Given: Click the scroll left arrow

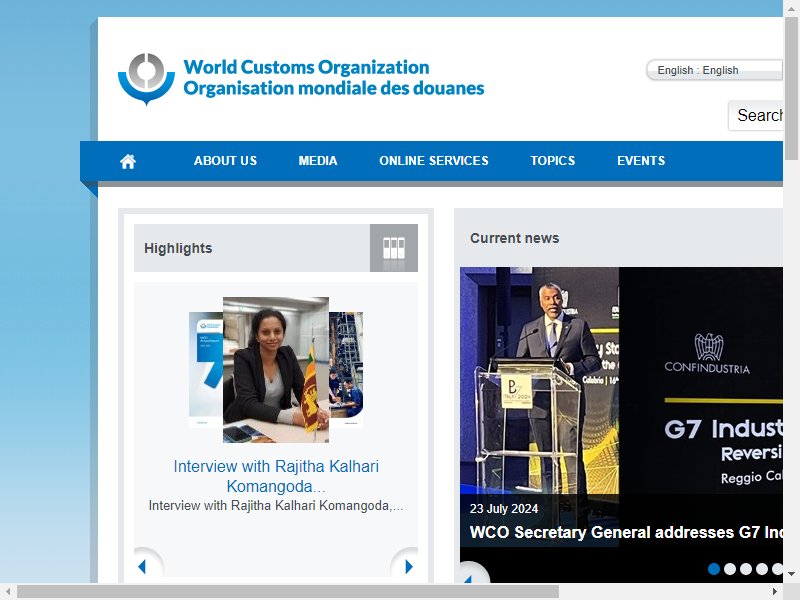Looking at the screenshot, I should (x=8, y=591).
